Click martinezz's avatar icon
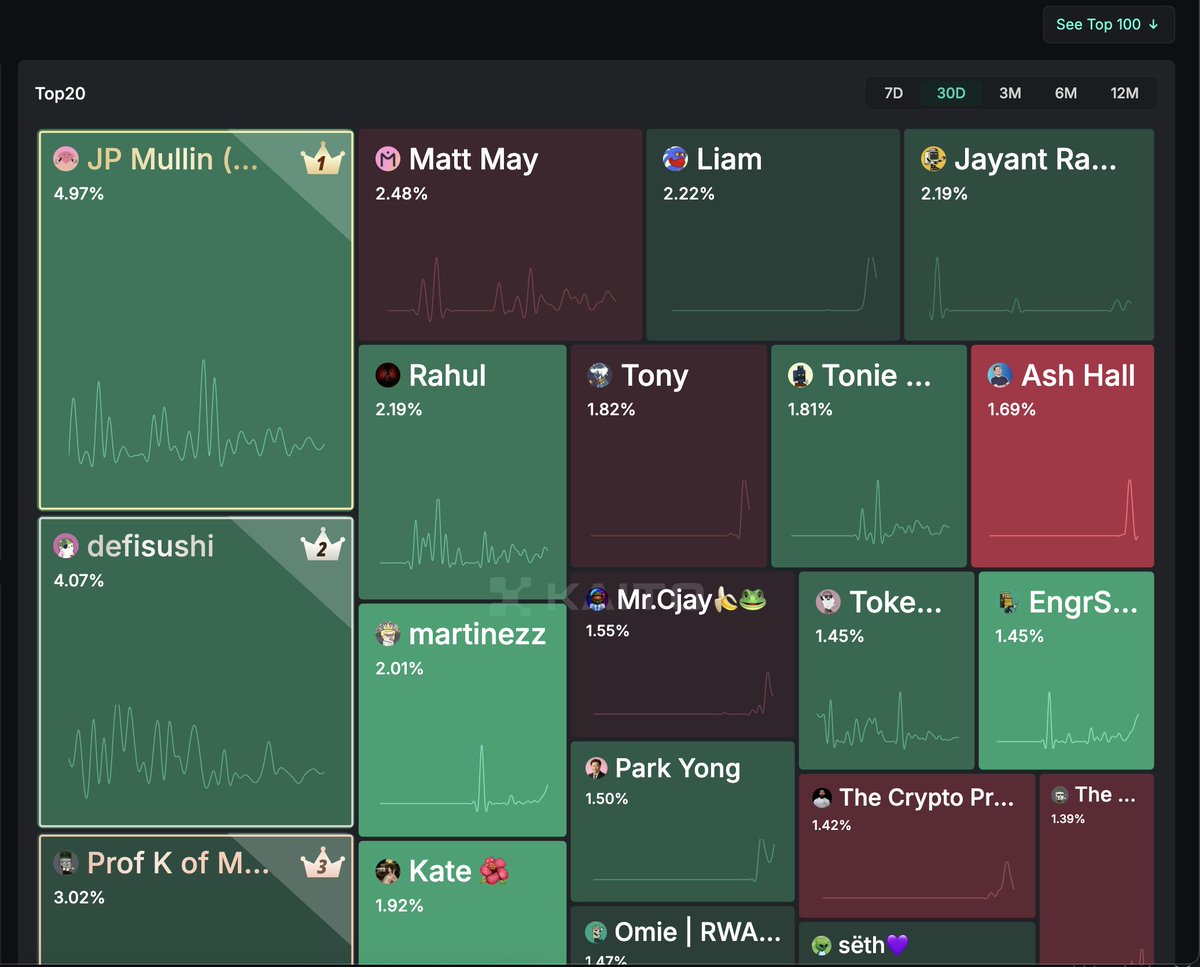 (388, 634)
